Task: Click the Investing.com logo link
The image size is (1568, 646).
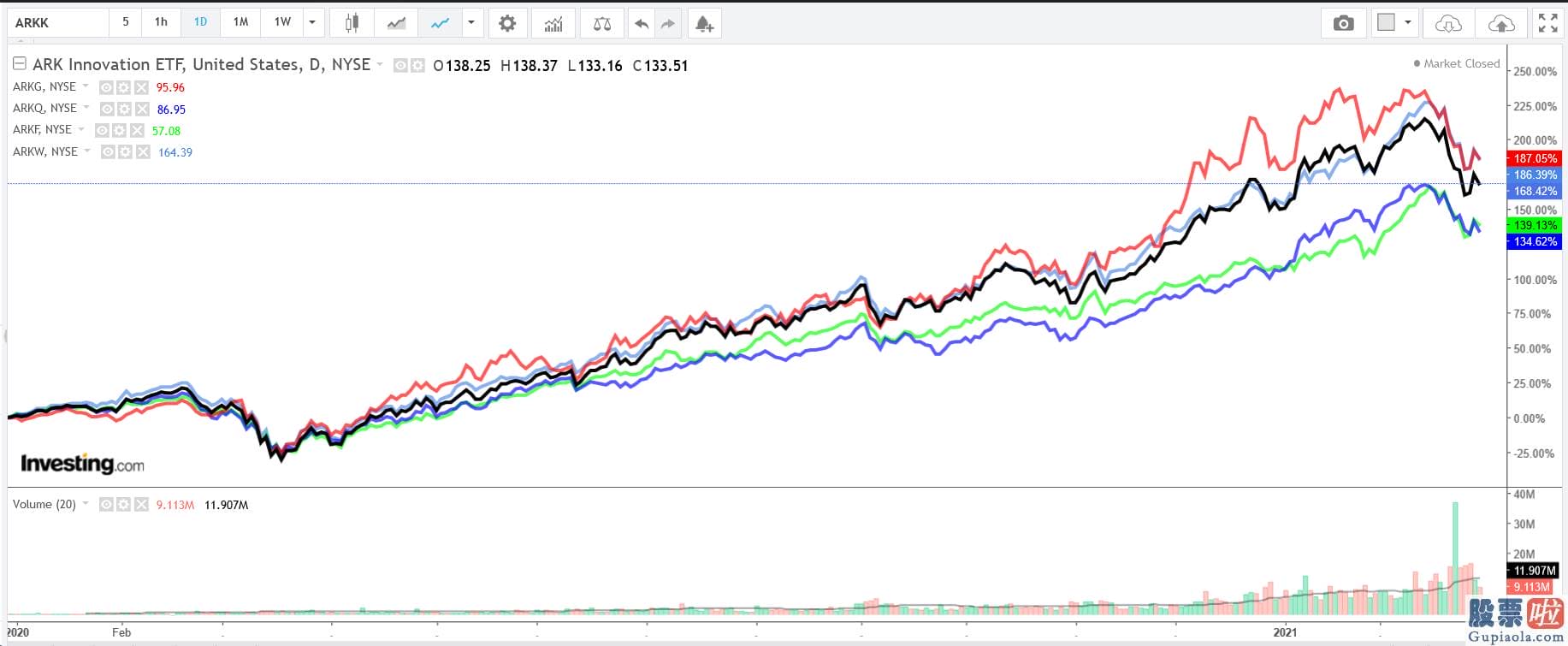Action: (x=82, y=464)
